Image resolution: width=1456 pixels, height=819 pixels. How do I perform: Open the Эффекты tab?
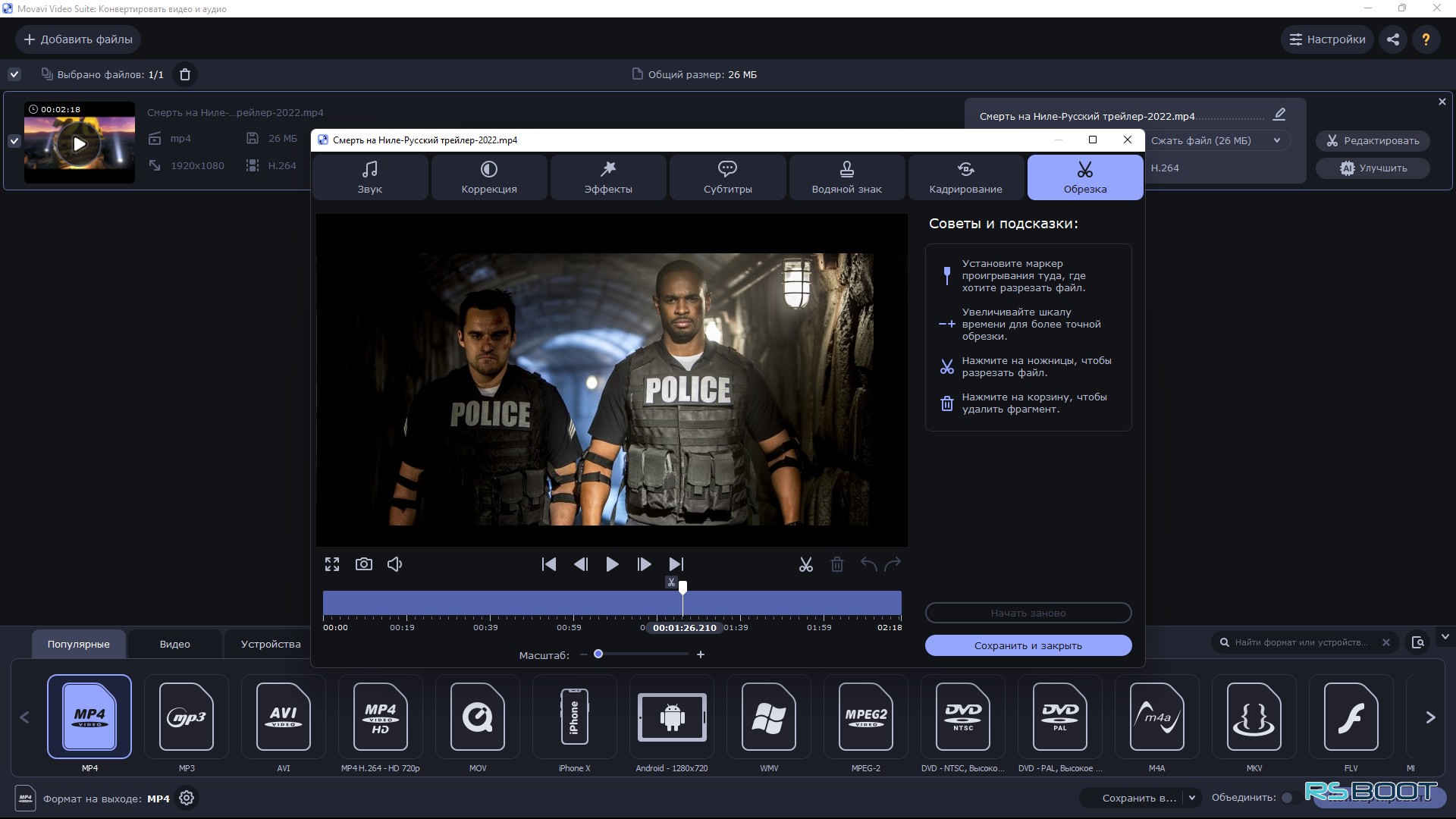click(608, 177)
